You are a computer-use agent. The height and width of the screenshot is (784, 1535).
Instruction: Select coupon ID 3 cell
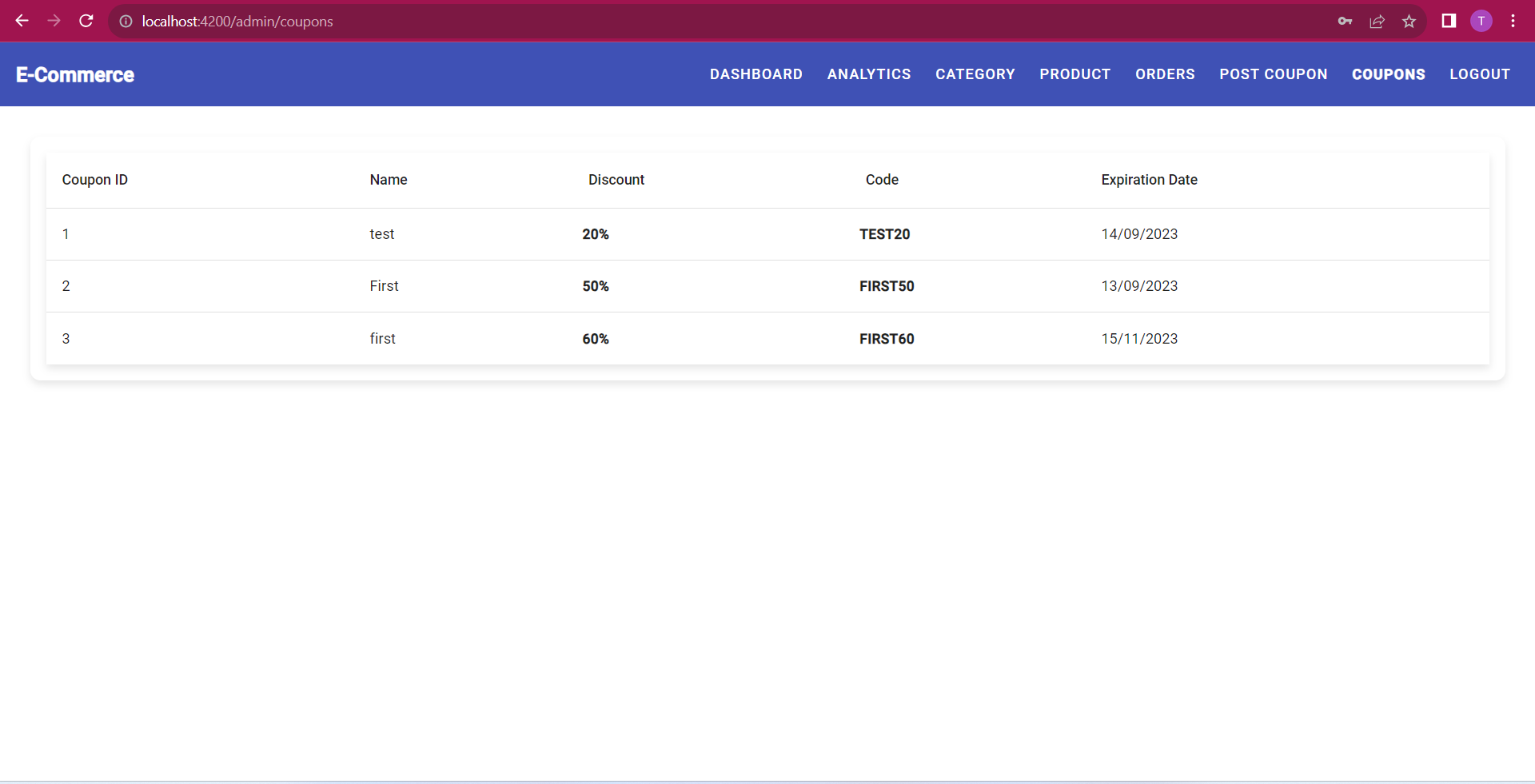click(66, 339)
